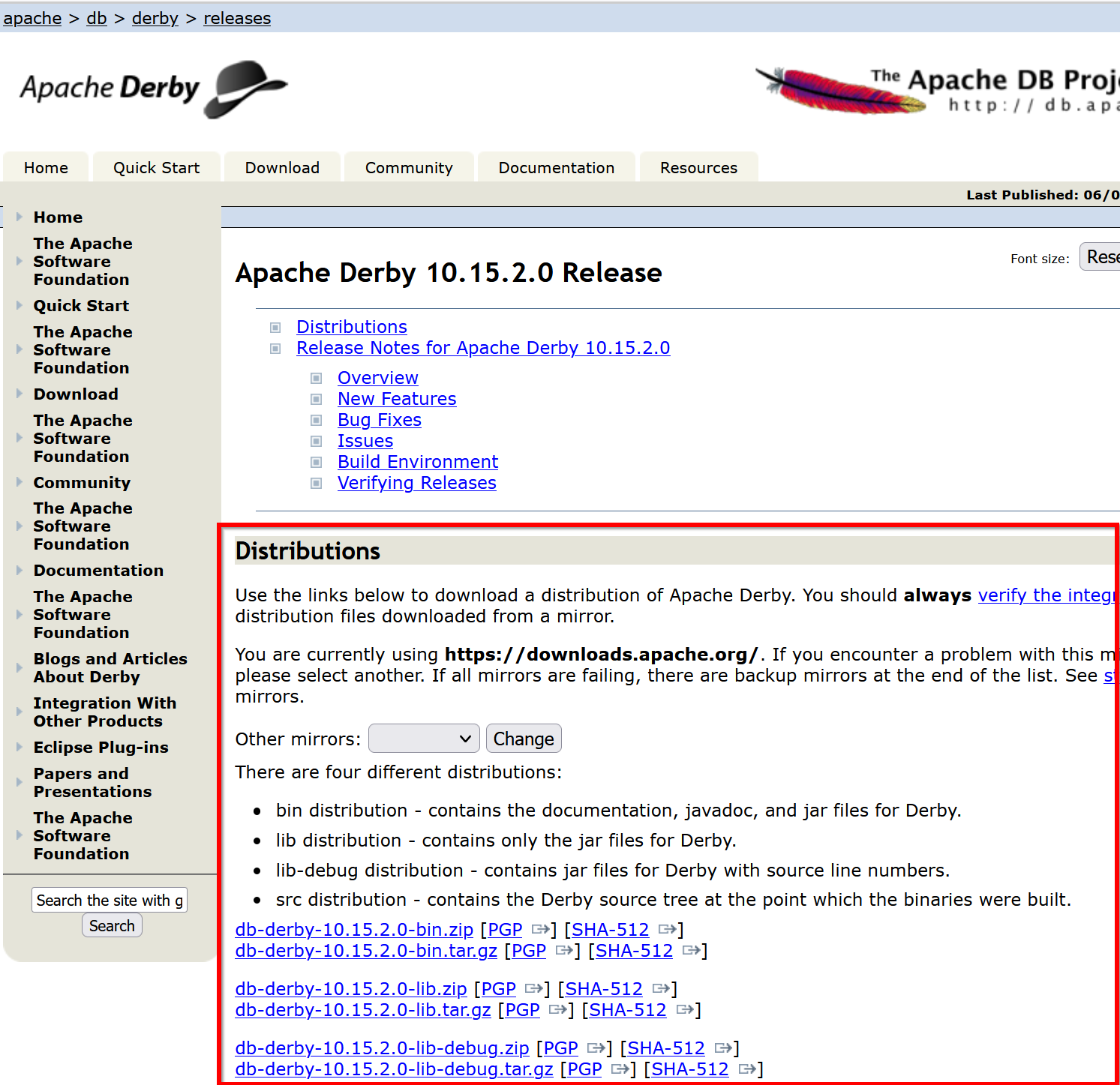Jump to Verifying Releases section

point(417,483)
